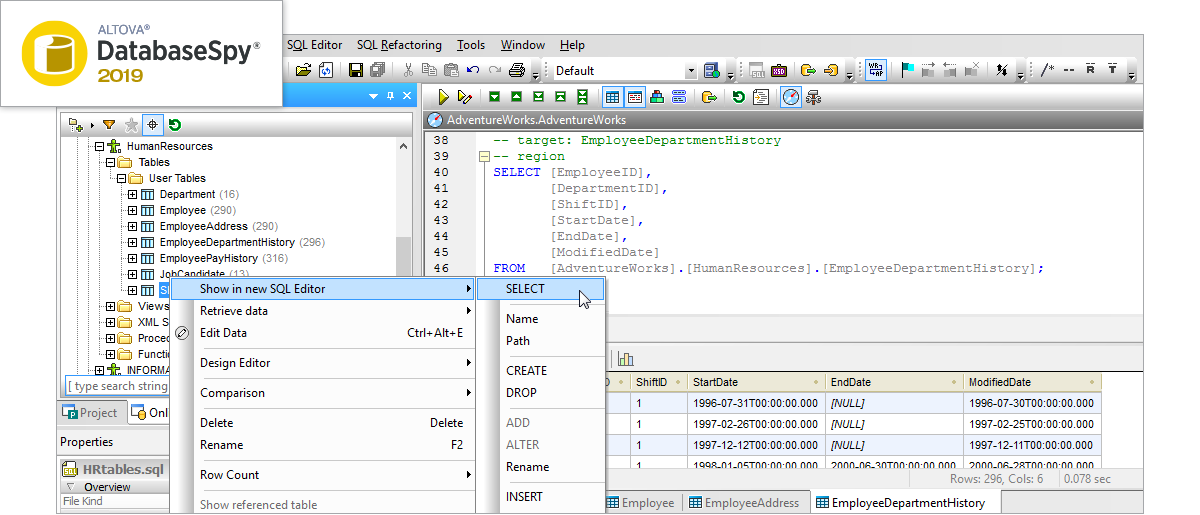
Task: Close the browser panel with X
Action: (406, 96)
